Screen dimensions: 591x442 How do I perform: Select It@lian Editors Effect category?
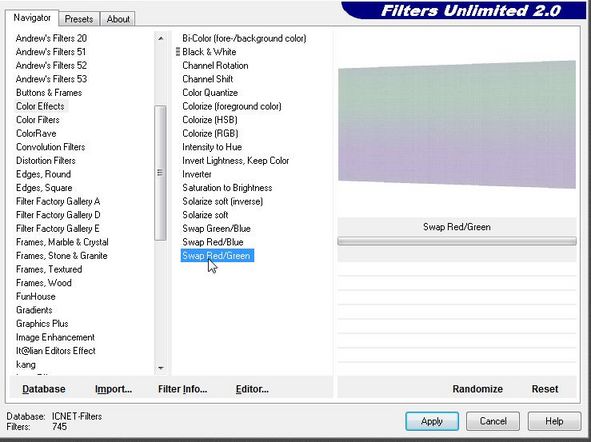[x=56, y=351]
